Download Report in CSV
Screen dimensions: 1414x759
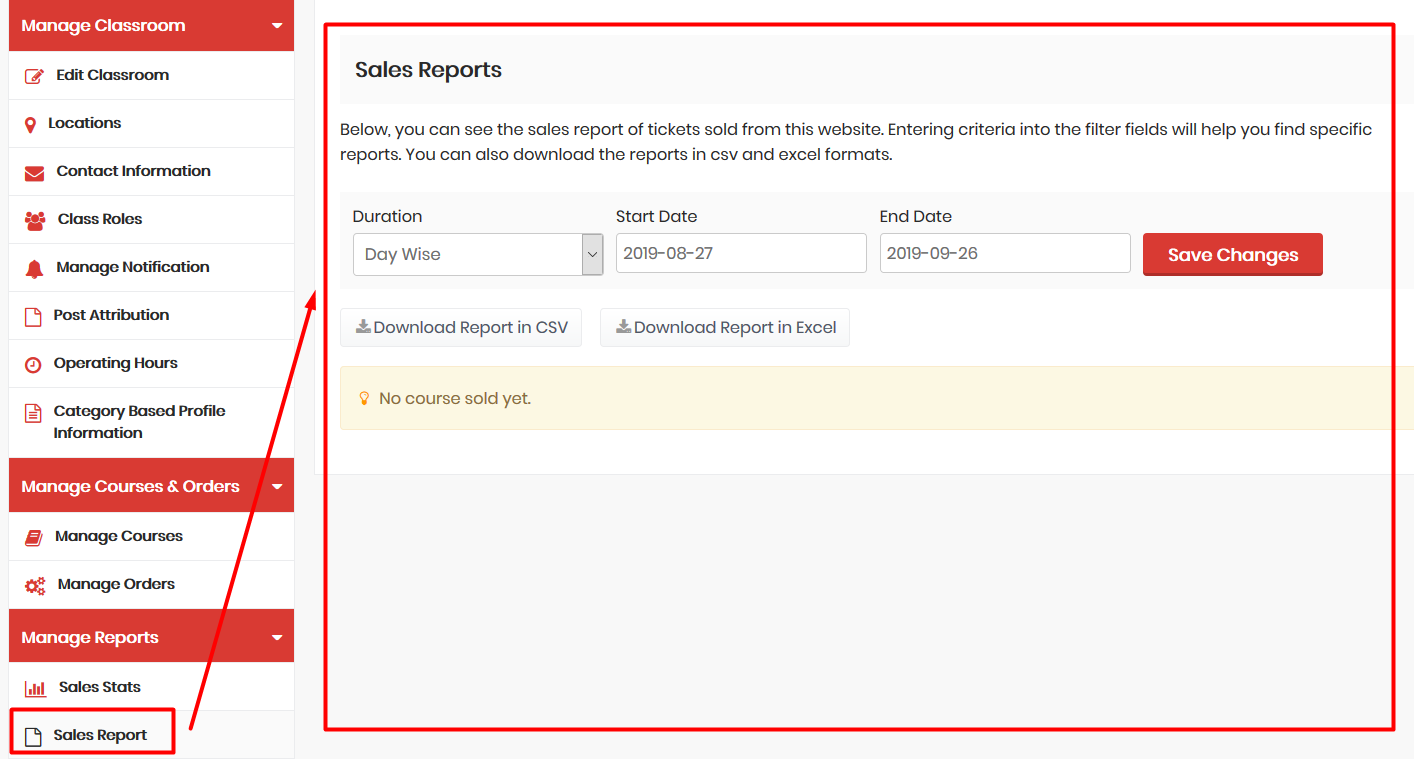(461, 327)
